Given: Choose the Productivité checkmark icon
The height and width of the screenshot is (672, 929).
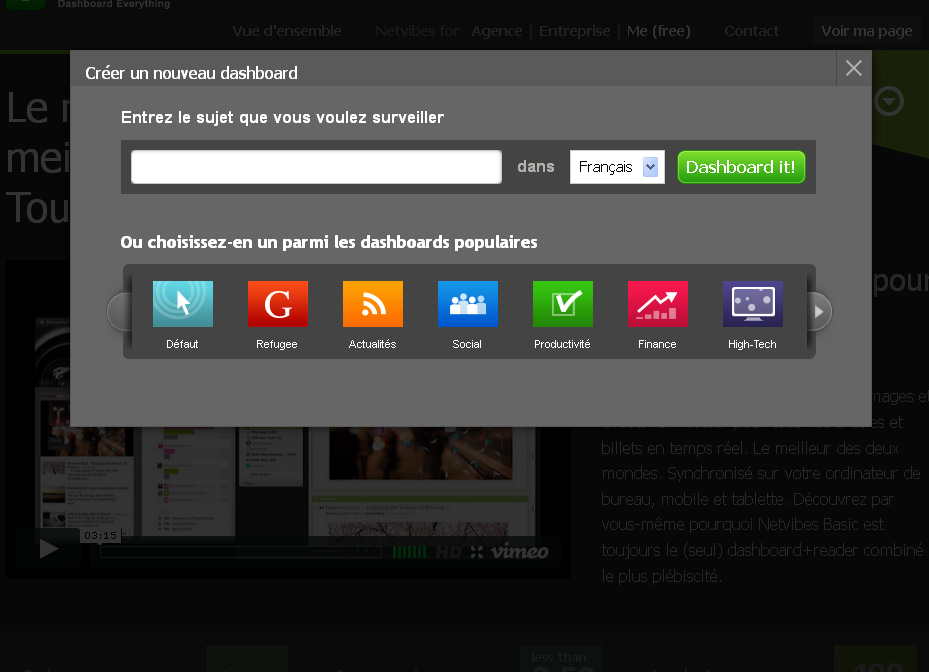Looking at the screenshot, I should click(563, 304).
